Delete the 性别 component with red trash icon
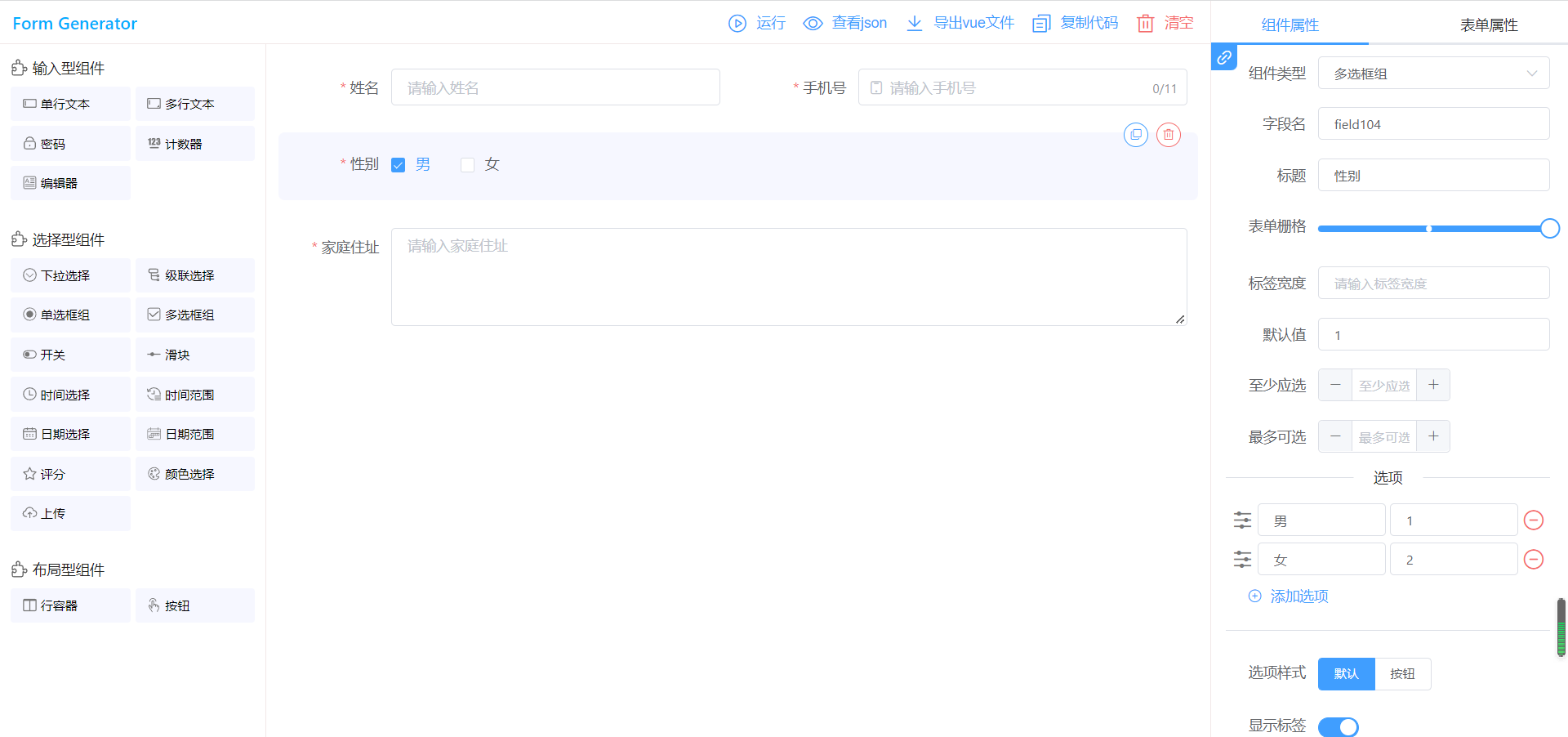1568x737 pixels. pos(1169,135)
